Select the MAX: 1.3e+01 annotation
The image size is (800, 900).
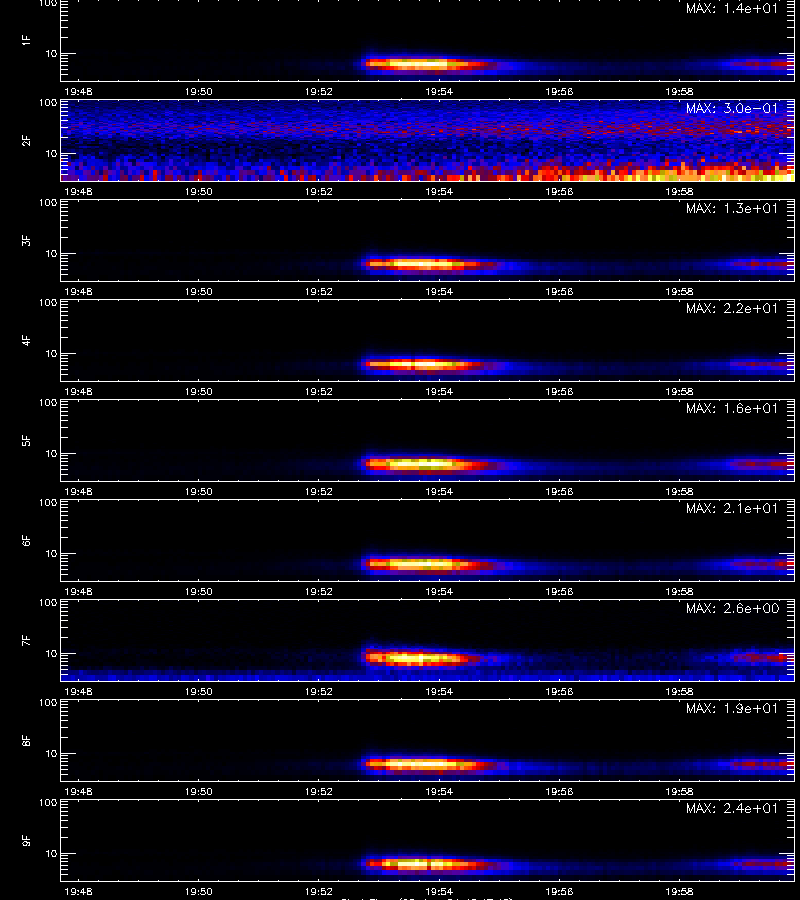732,208
